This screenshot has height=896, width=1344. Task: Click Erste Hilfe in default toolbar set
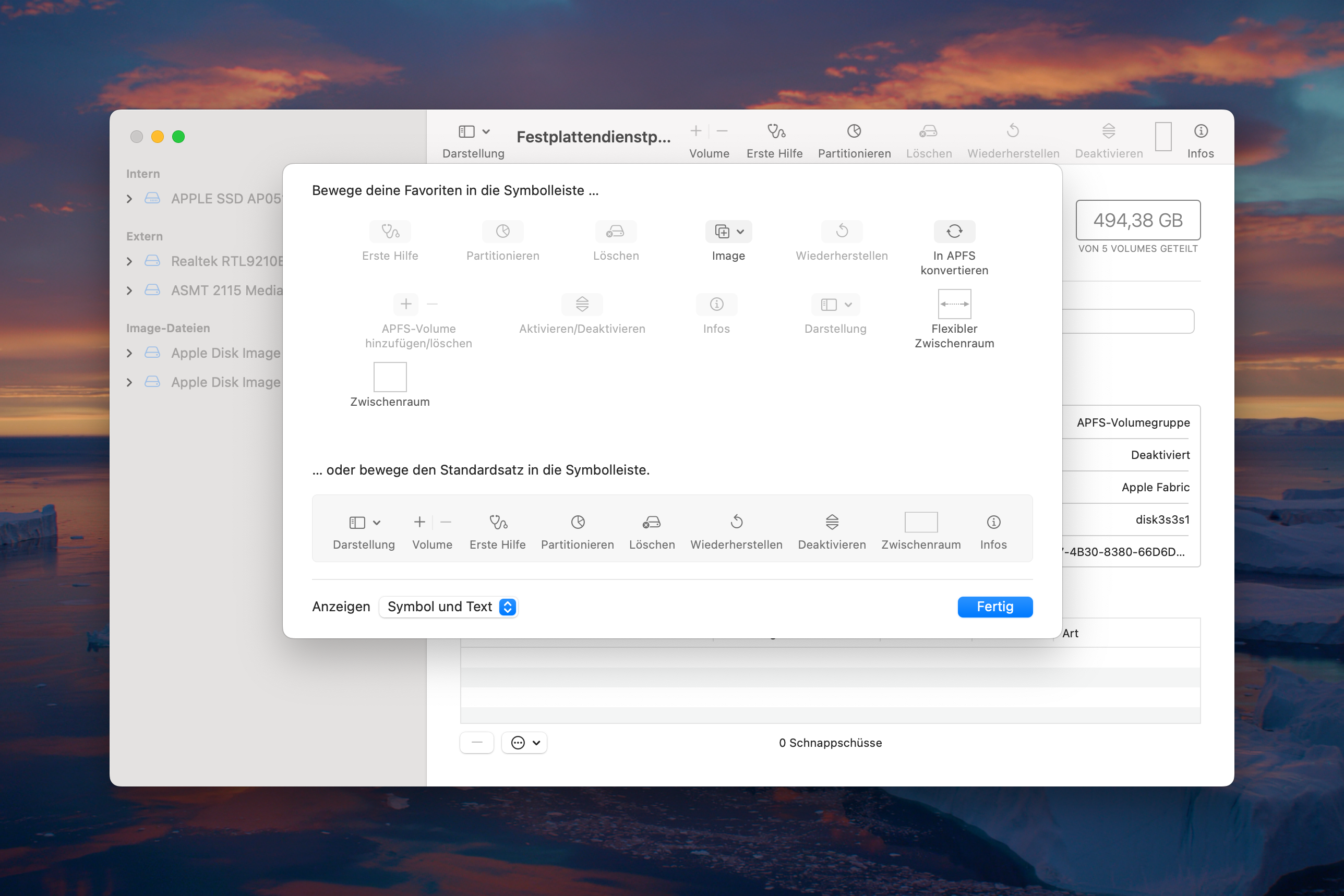(497, 531)
